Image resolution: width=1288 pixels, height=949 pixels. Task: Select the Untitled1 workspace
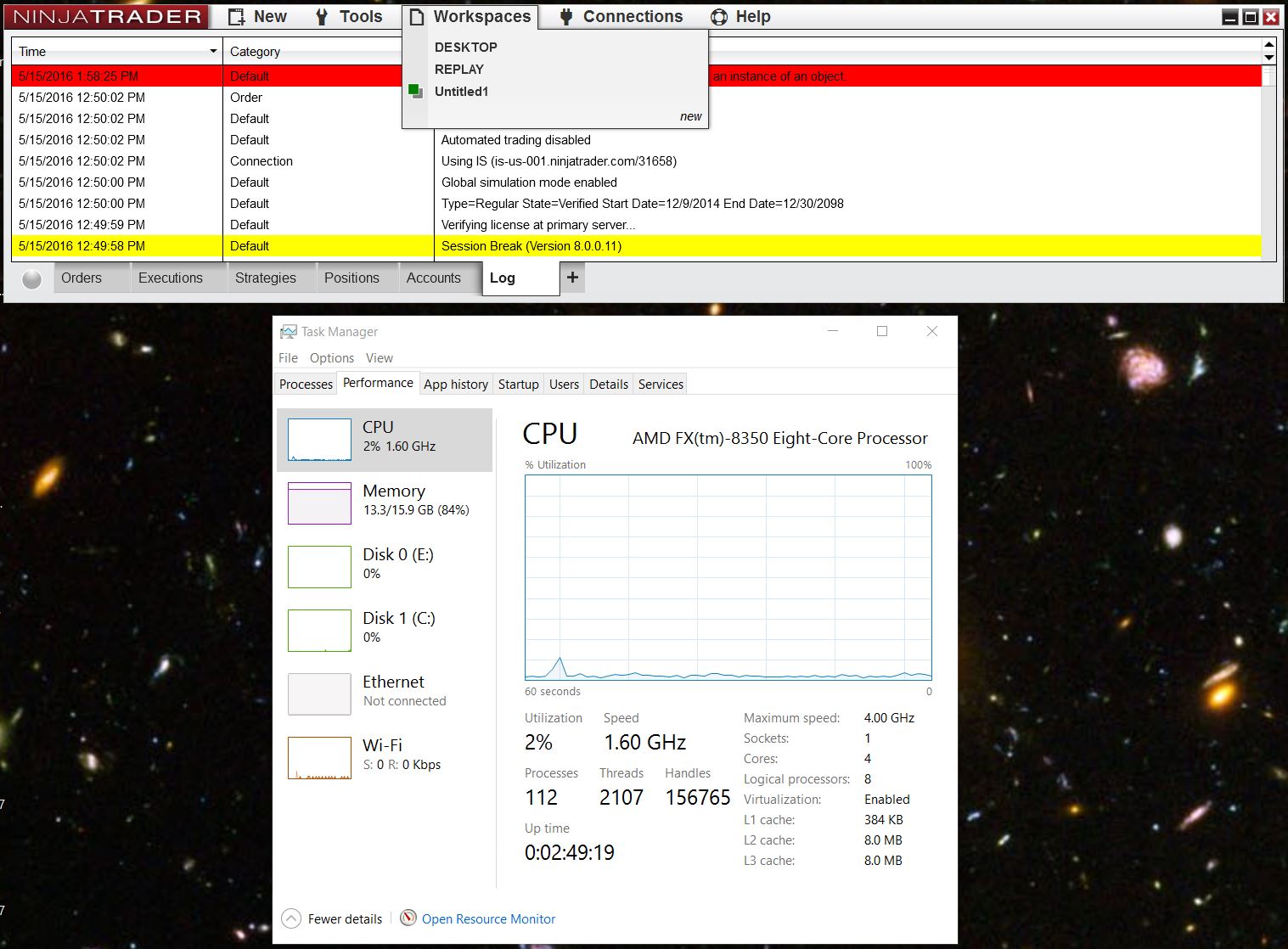click(x=462, y=92)
